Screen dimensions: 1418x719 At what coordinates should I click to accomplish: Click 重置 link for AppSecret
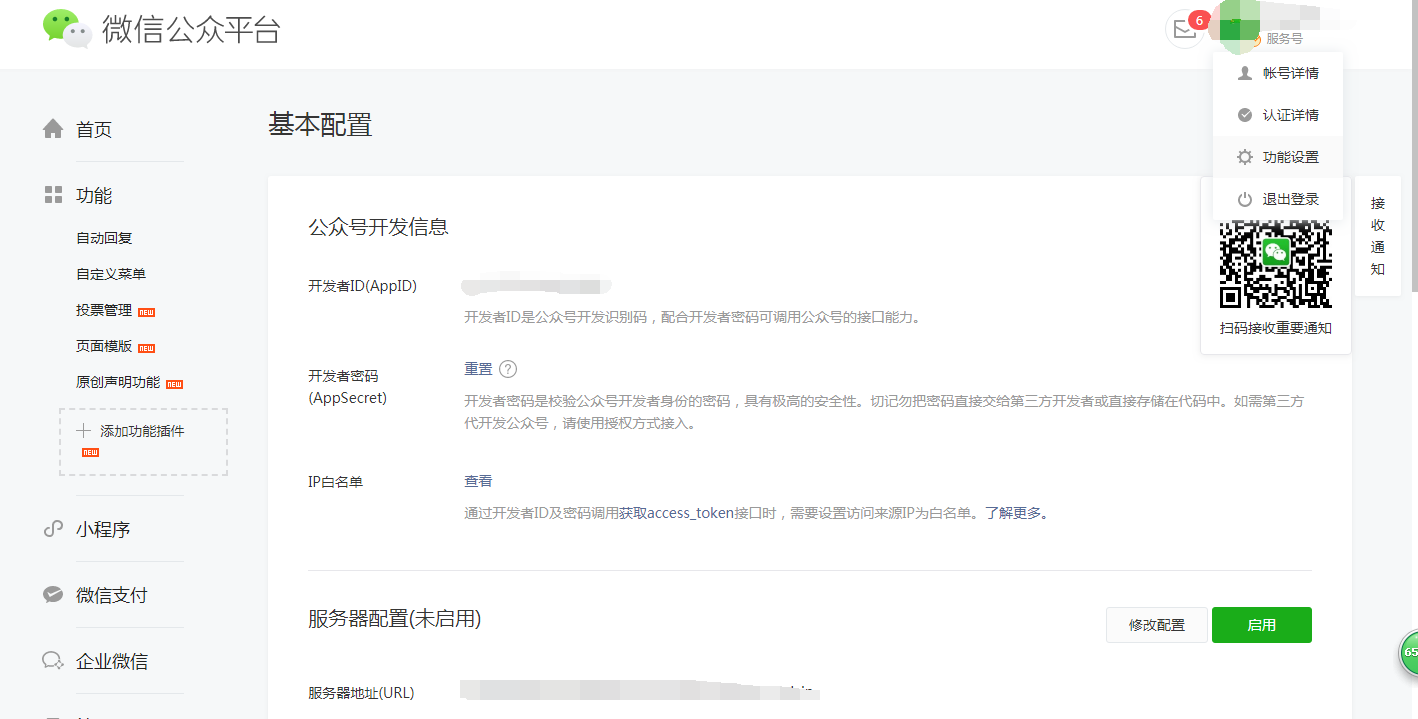pyautogui.click(x=478, y=369)
